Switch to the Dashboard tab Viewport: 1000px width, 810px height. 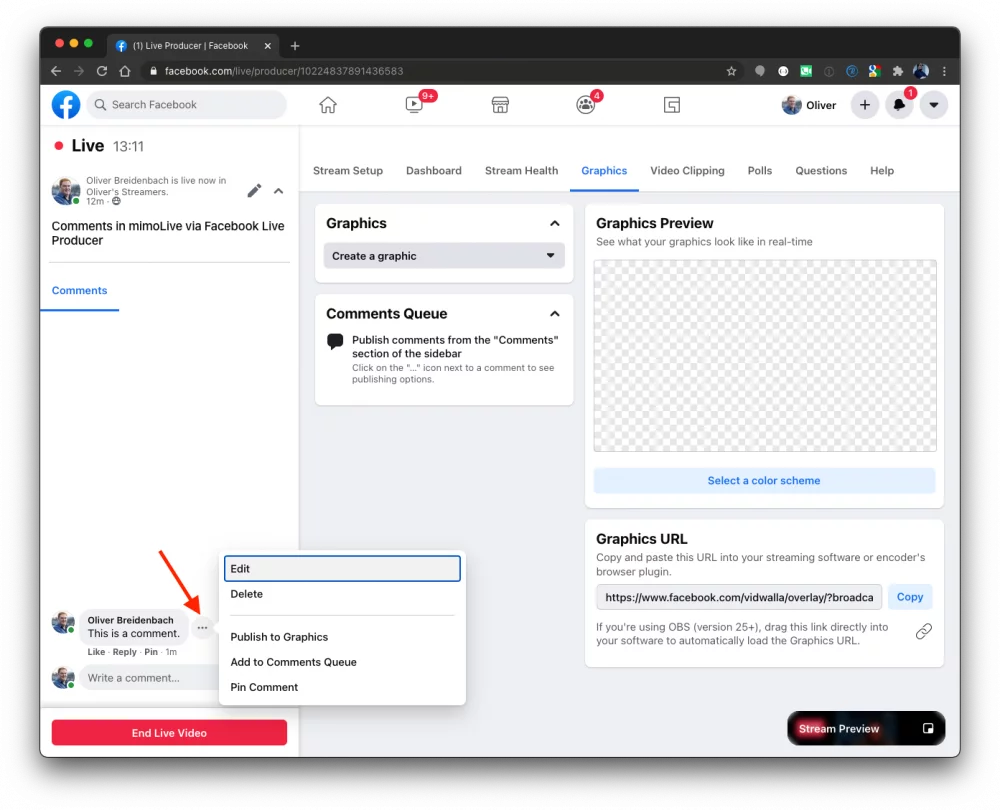coord(434,170)
